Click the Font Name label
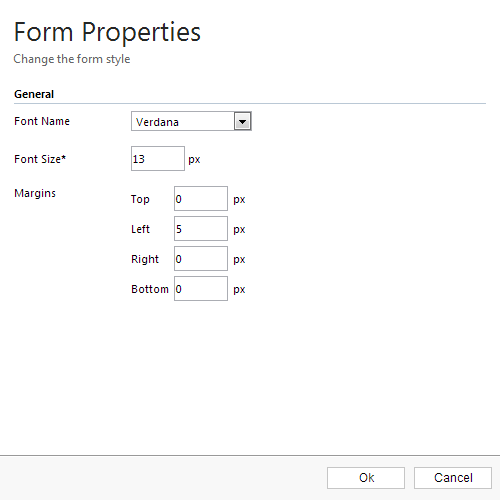The width and height of the screenshot is (500, 500). pyautogui.click(x=42, y=121)
